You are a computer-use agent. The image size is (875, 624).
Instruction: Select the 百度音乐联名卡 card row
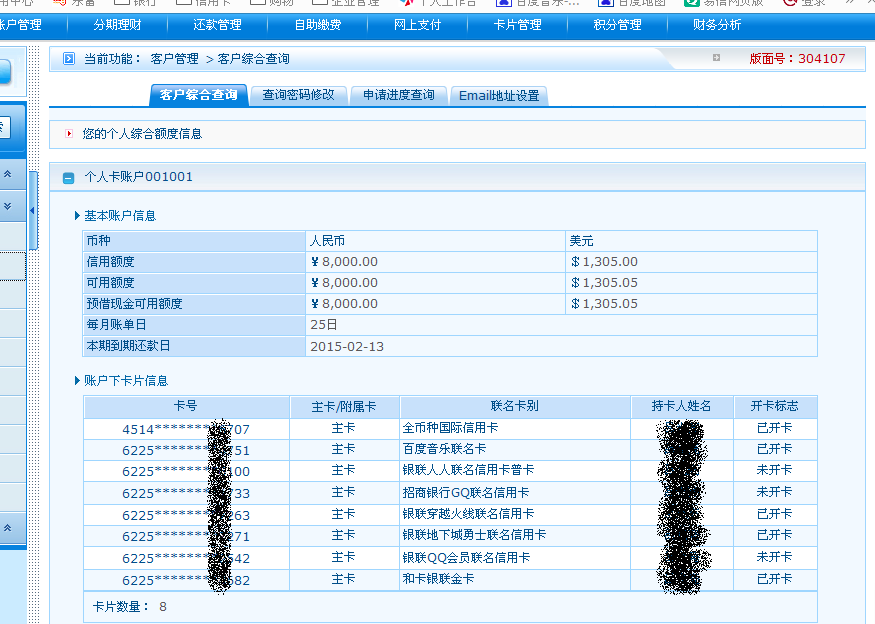450,450
